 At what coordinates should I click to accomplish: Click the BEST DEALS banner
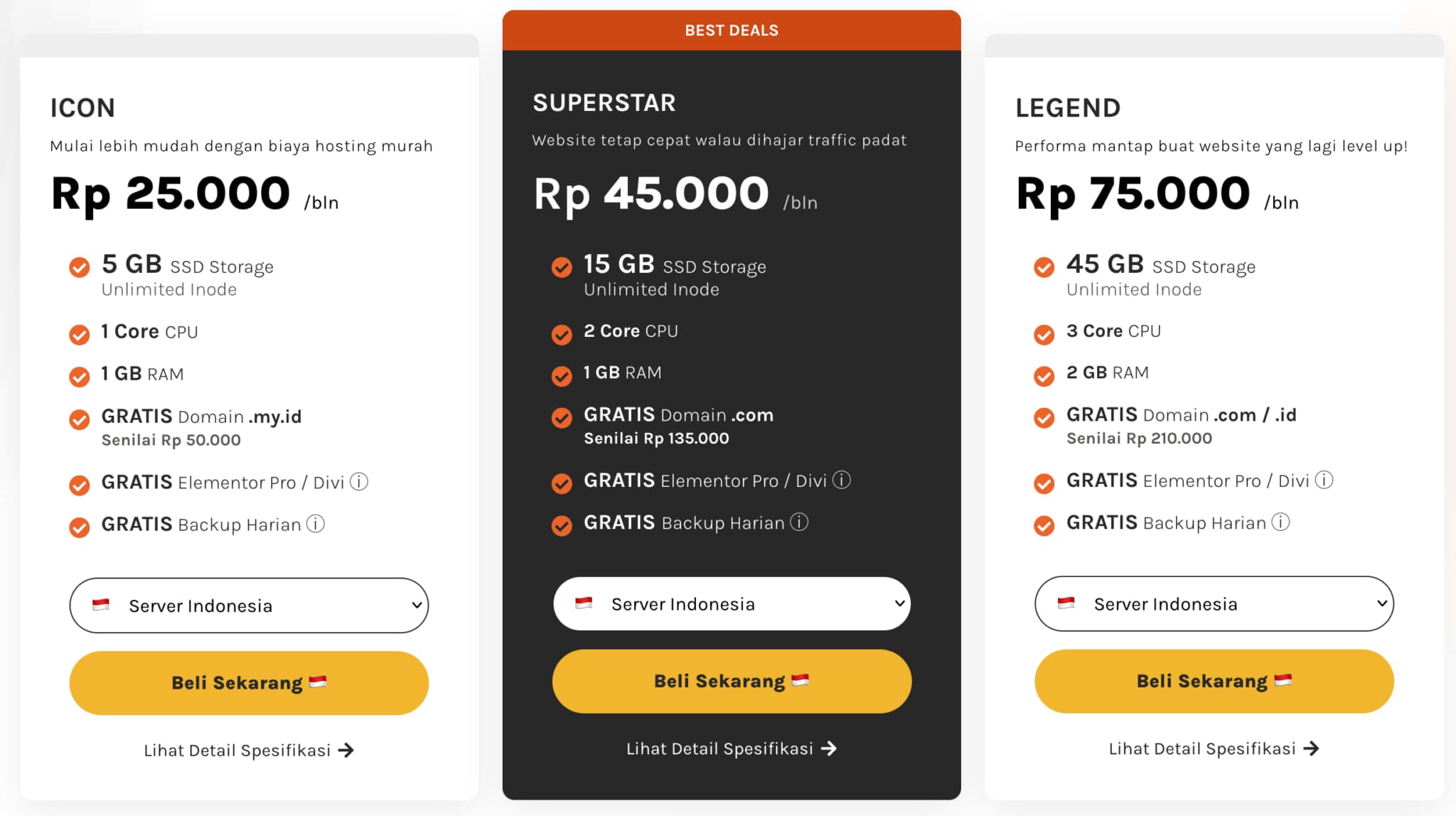point(731,30)
